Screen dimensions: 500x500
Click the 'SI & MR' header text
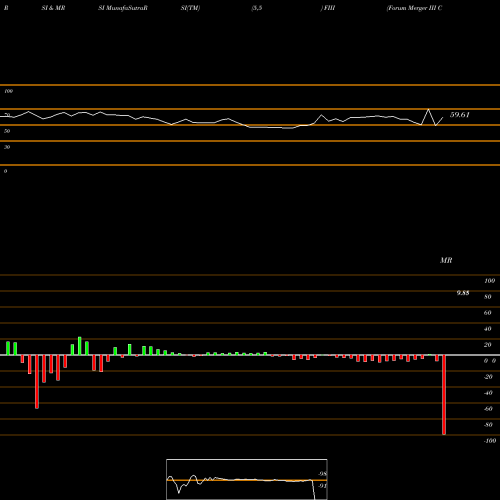[x=53, y=8]
